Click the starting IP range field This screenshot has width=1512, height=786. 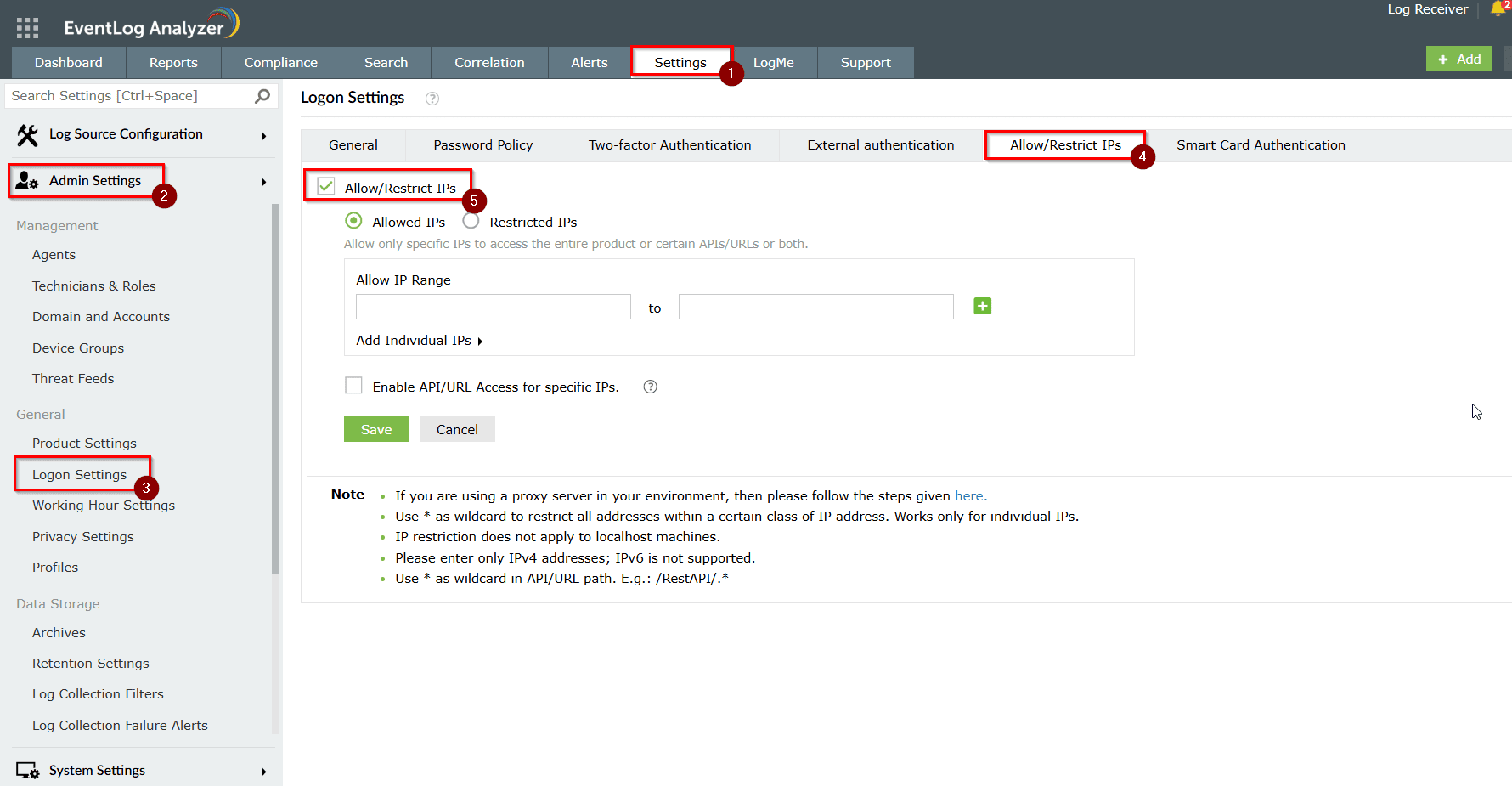coord(494,307)
